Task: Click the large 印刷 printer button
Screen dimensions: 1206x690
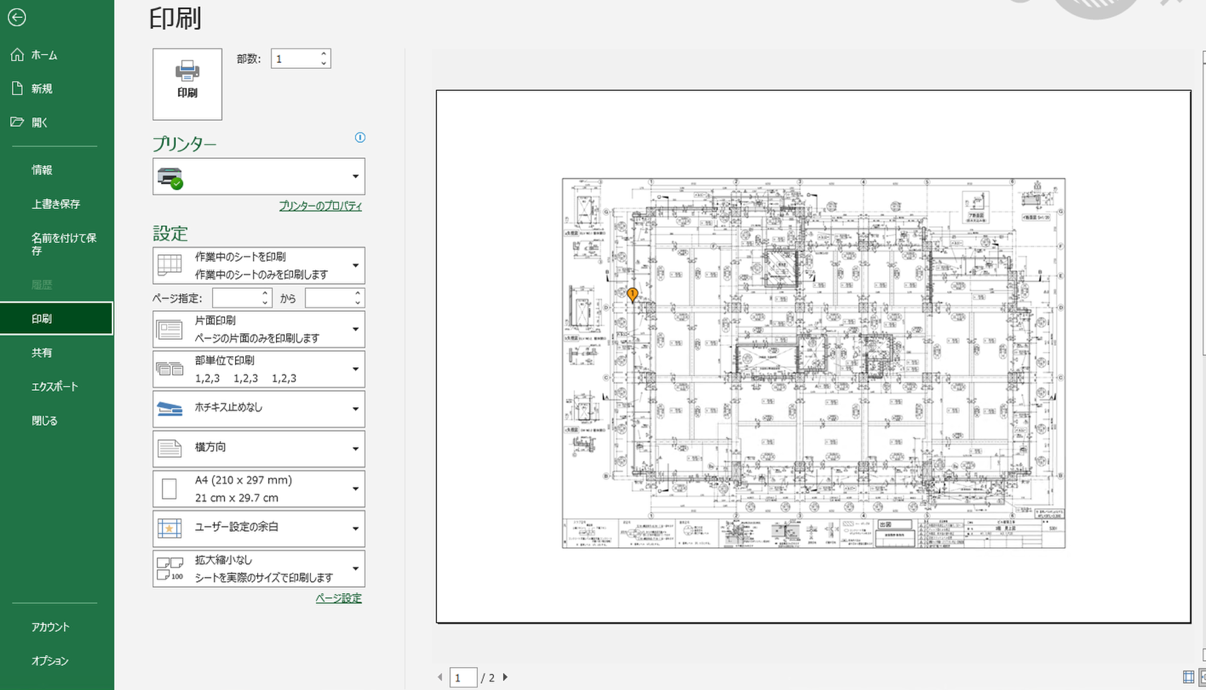Action: [x=187, y=84]
